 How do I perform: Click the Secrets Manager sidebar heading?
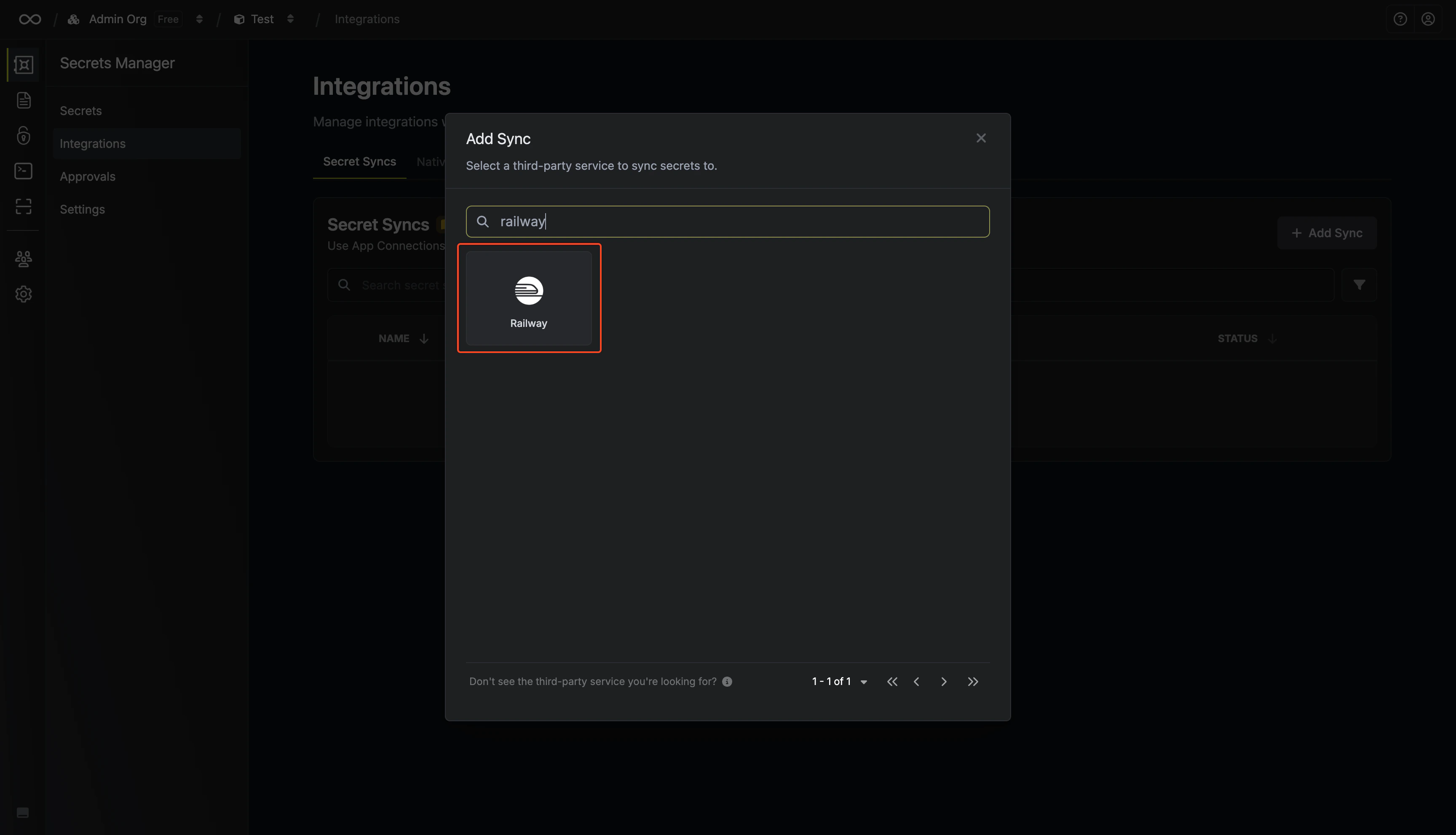click(x=117, y=63)
